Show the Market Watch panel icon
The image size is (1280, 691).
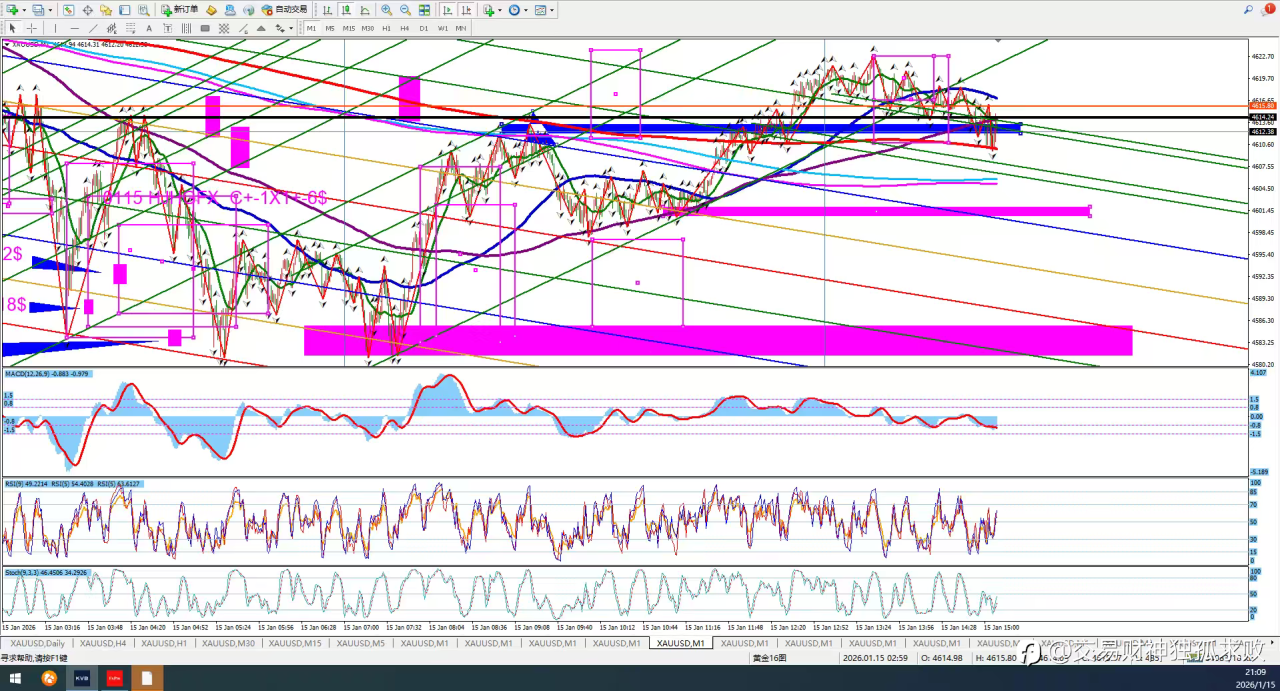(x=68, y=10)
